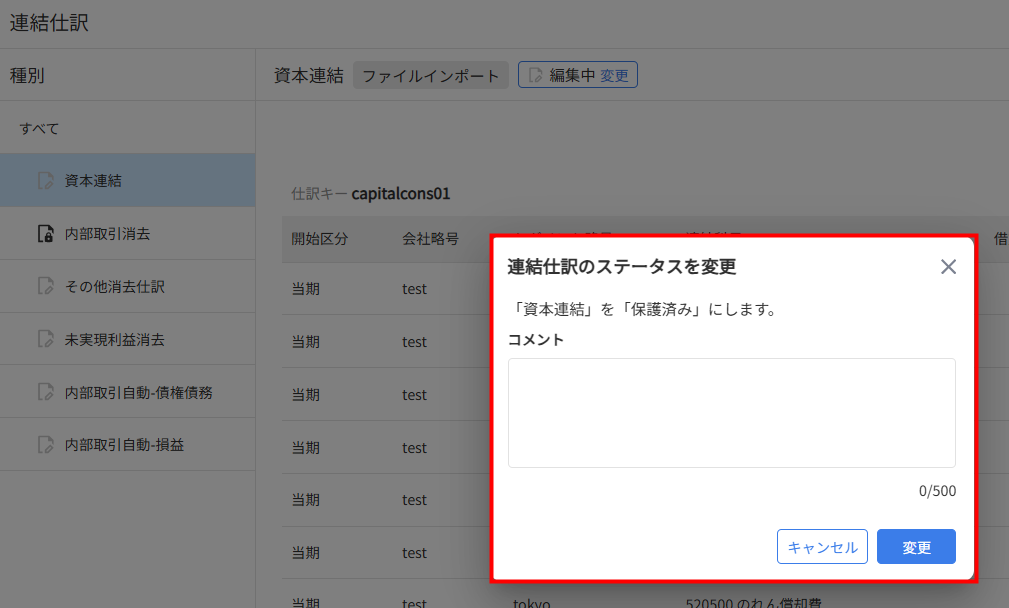Select the tokyo cell in bottom row
Screen dimensions: 1009x608
point(532,603)
